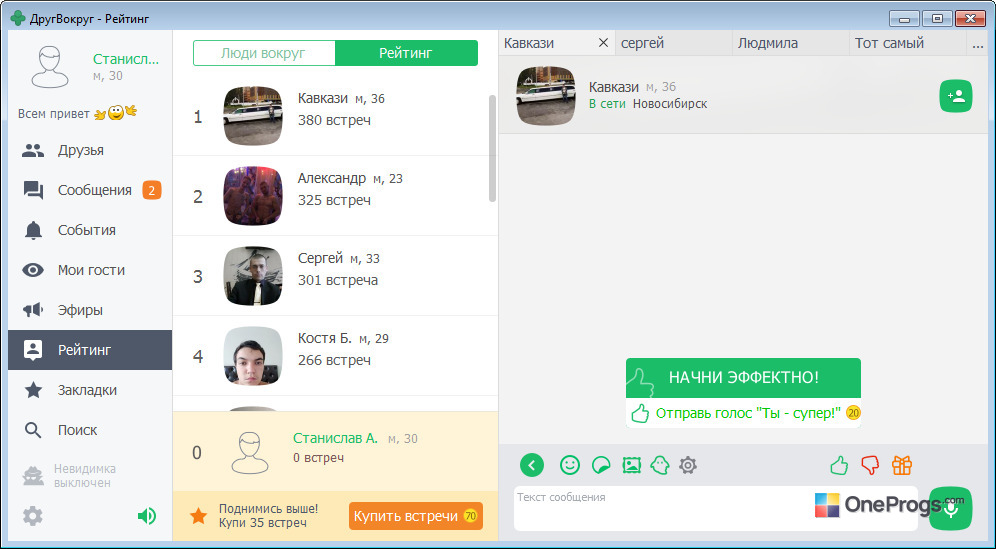Open Сообщения messages in sidebar

(90, 191)
